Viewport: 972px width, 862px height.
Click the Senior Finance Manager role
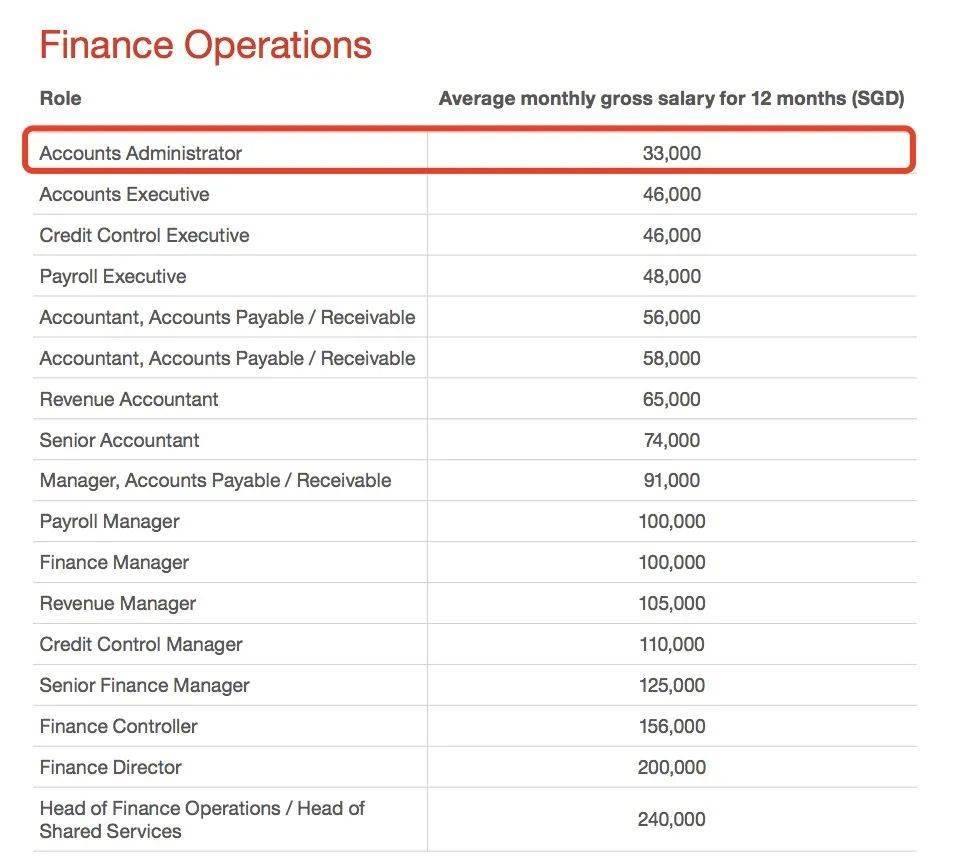click(144, 685)
